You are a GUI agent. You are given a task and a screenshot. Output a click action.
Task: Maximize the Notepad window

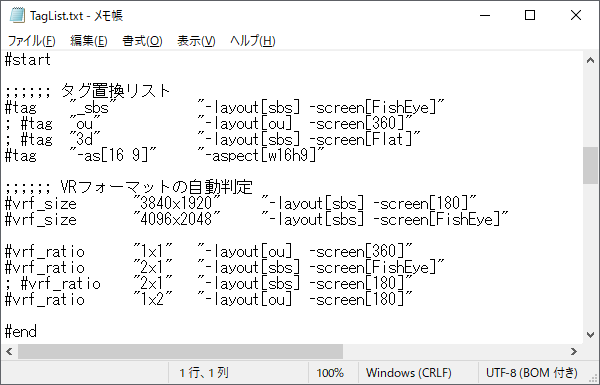click(530, 15)
